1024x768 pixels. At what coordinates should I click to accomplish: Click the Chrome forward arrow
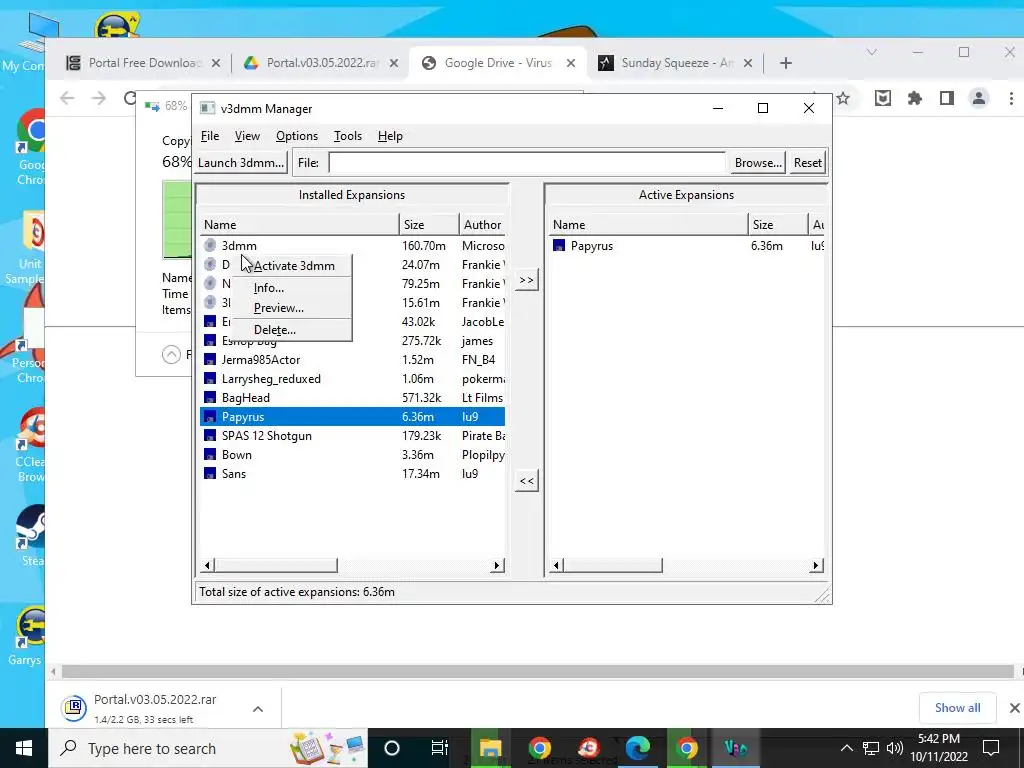[x=99, y=99]
